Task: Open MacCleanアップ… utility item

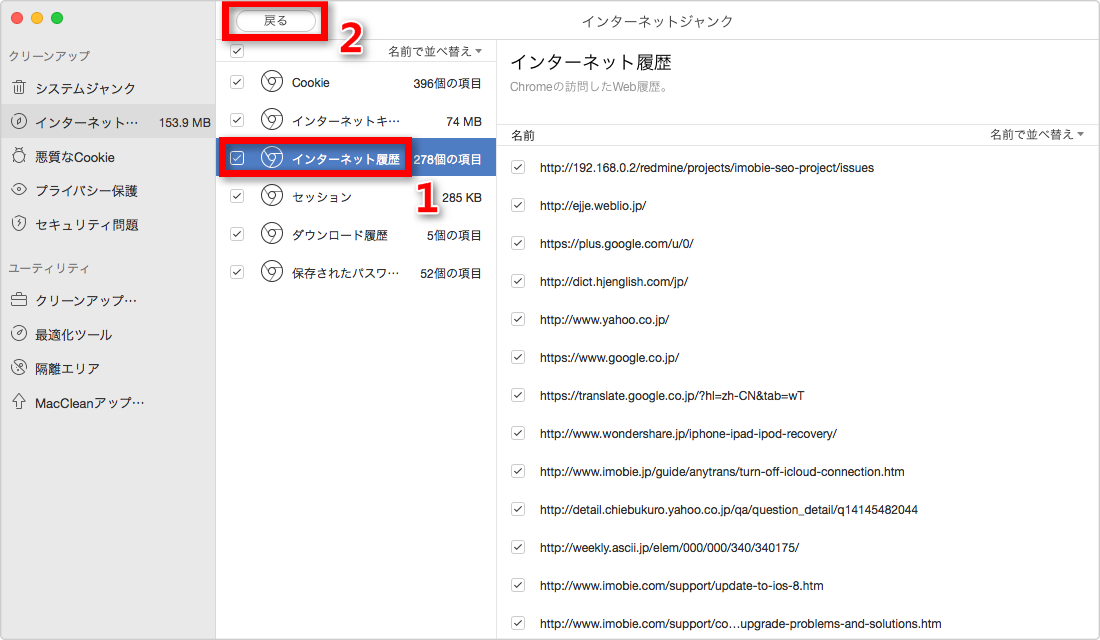Action: 108,401
